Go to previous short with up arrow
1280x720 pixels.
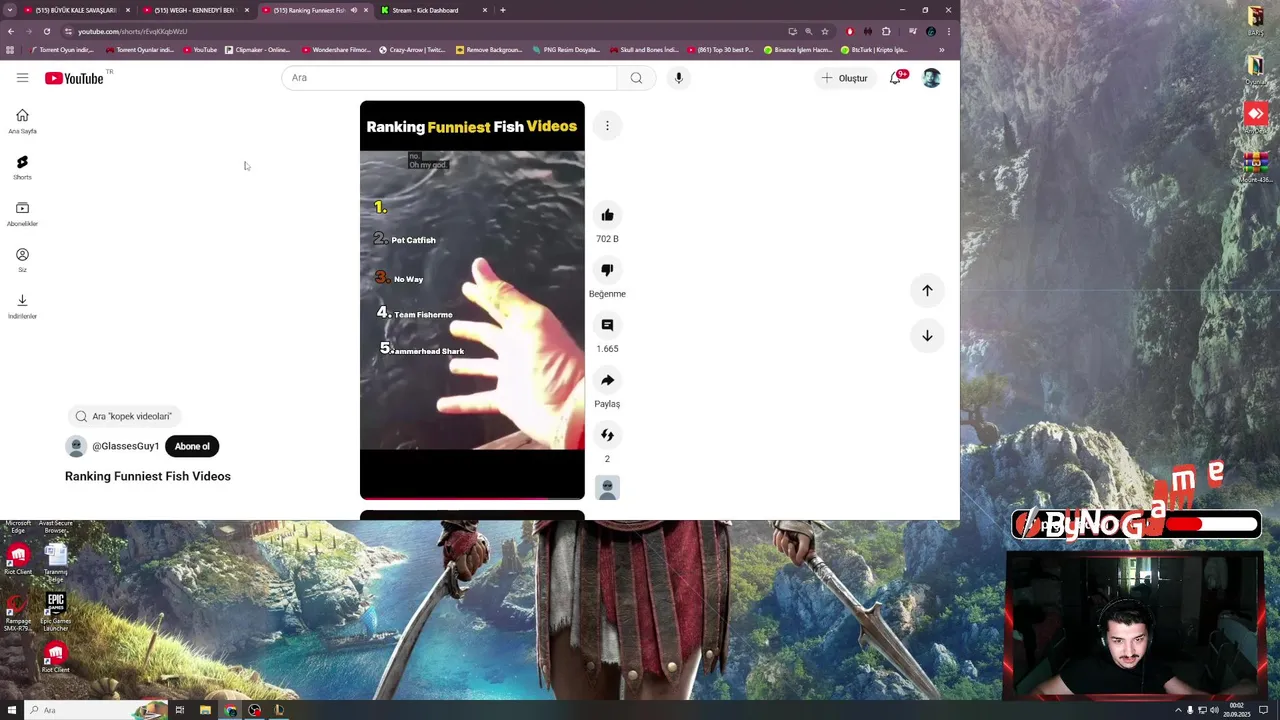(927, 290)
